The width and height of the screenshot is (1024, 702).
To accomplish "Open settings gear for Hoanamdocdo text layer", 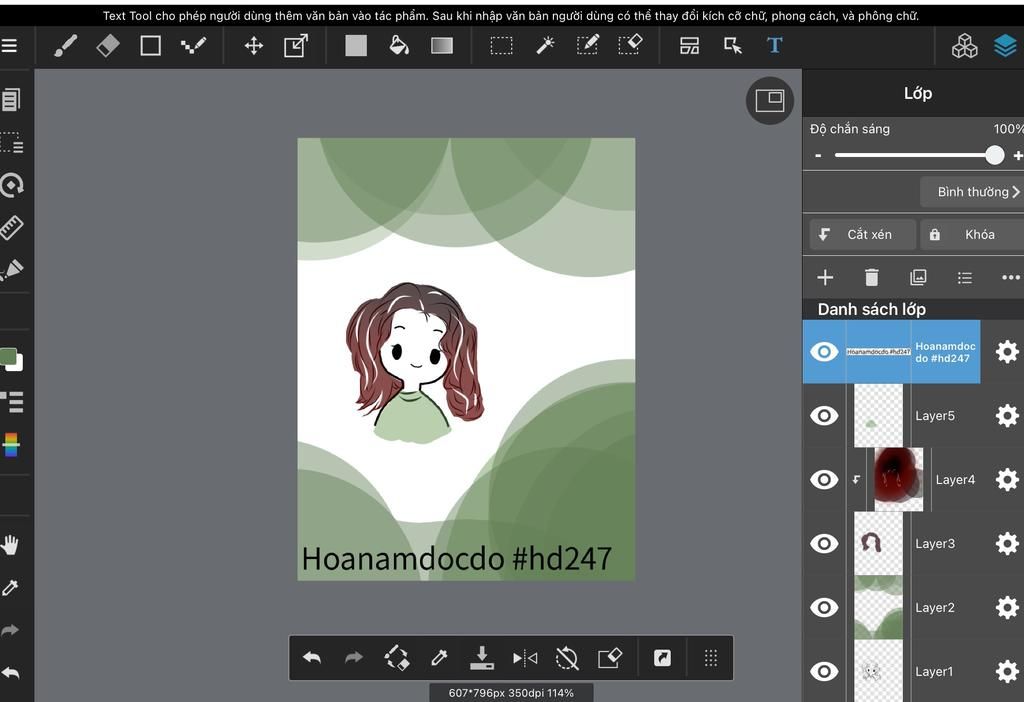I will [1007, 352].
